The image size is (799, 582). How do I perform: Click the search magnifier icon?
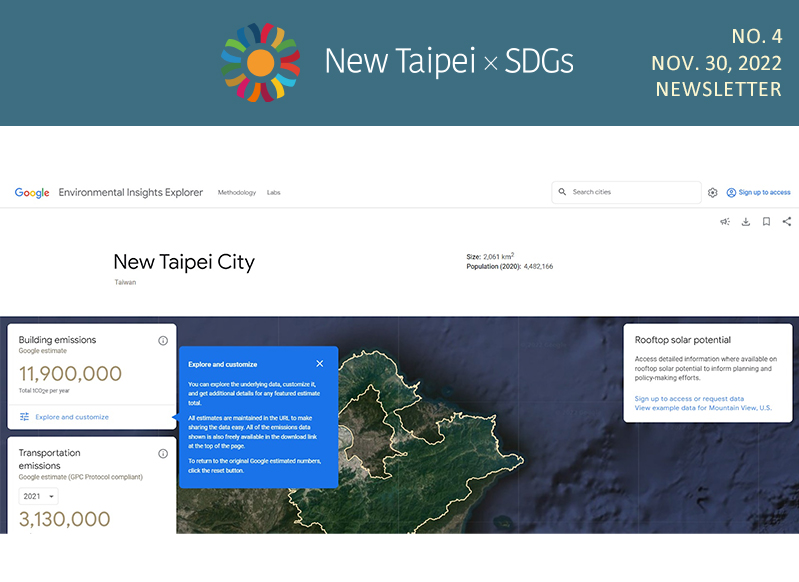562,192
